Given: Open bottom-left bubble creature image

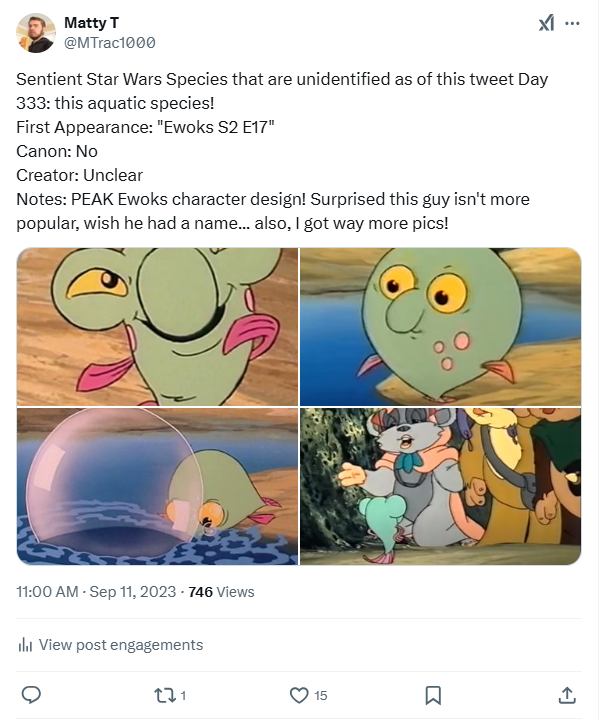Looking at the screenshot, I should [x=157, y=486].
